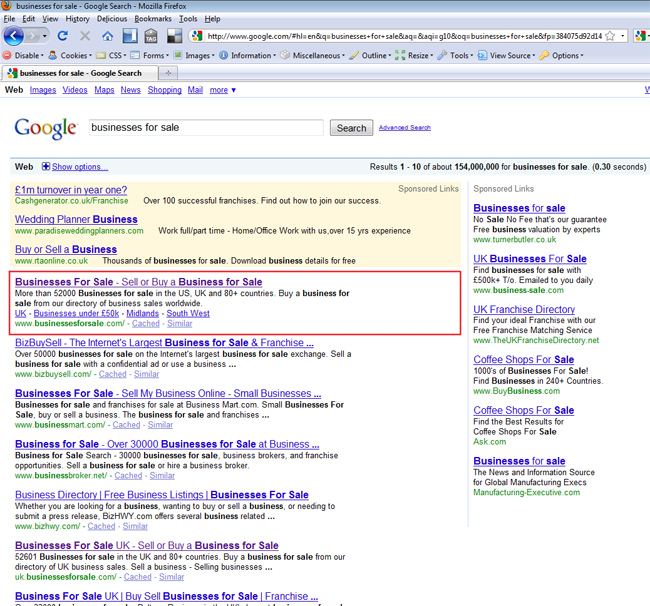Bookmark page with the star icon
Image resolution: width=650 pixels, height=606 pixels.
610,36
